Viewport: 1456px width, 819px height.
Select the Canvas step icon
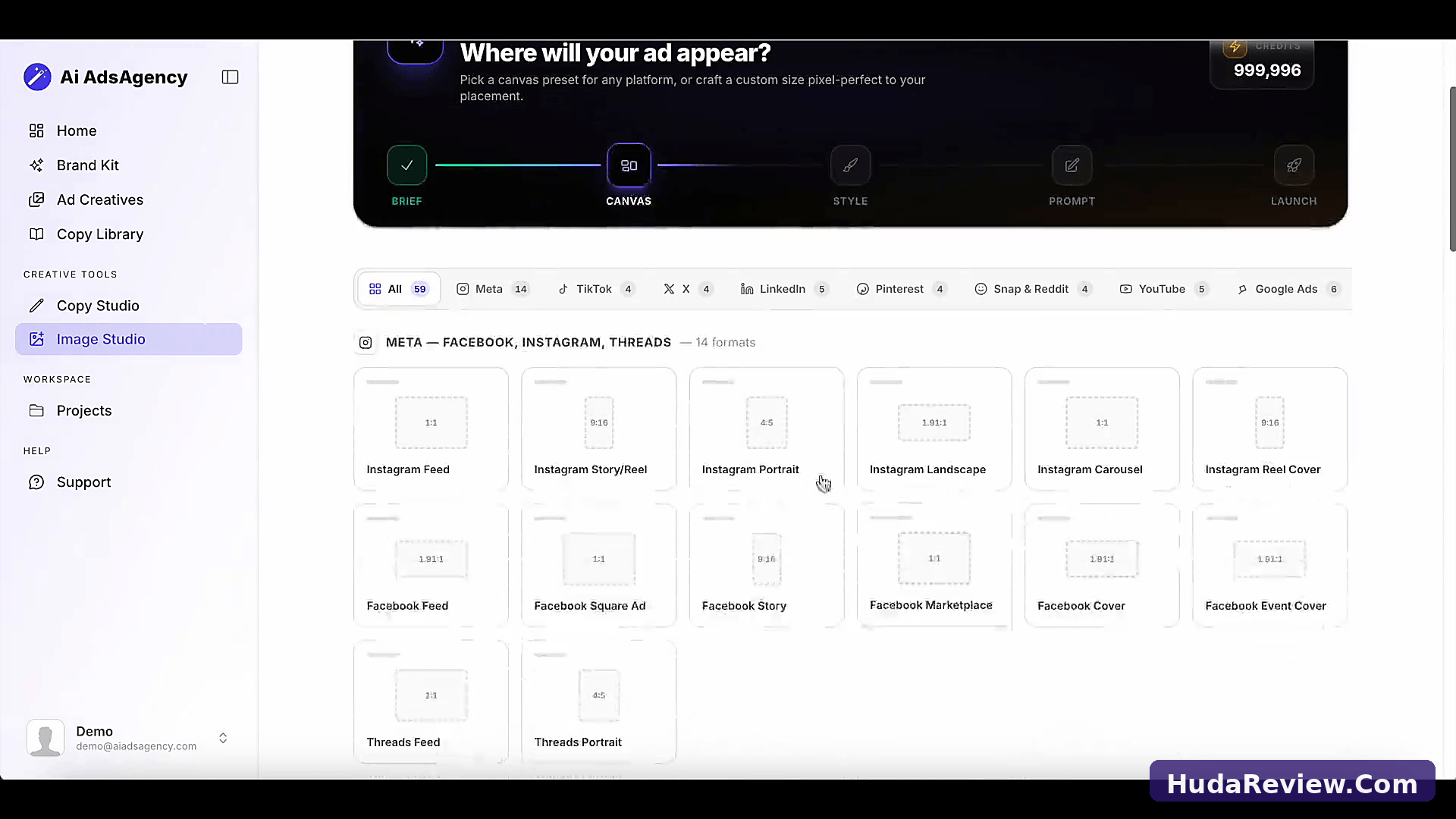[629, 165]
